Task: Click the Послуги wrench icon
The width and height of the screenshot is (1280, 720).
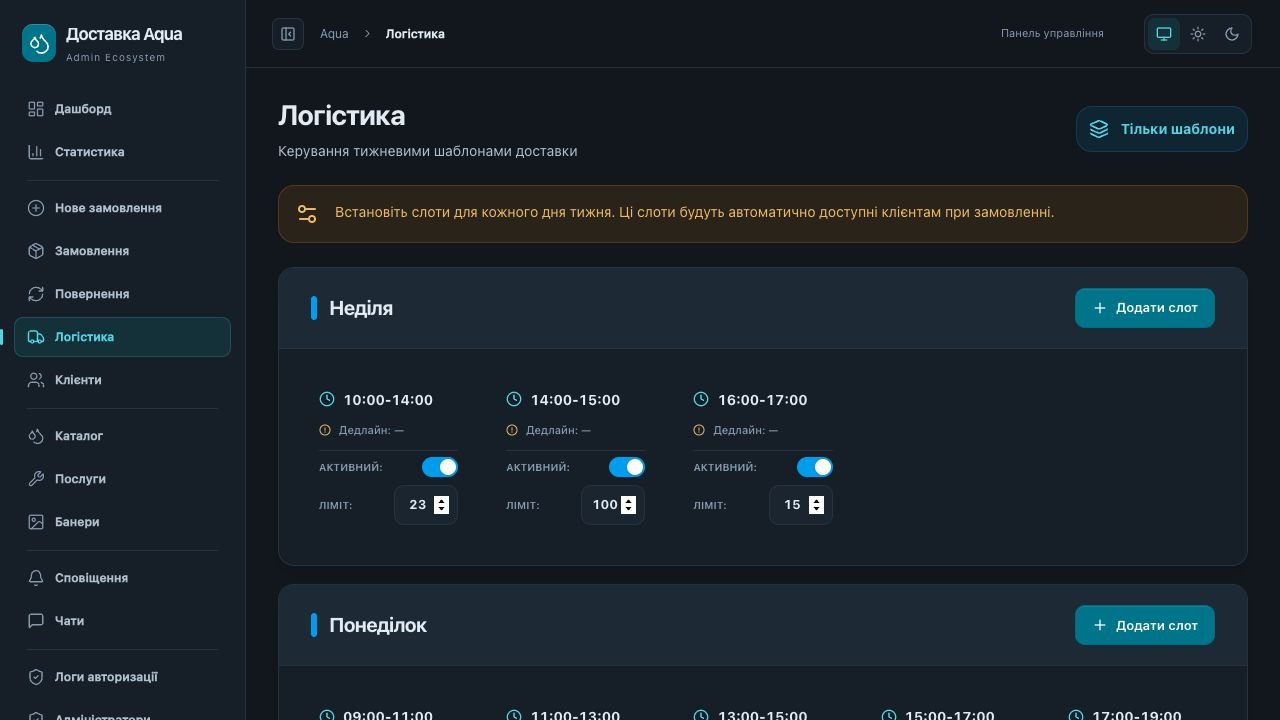Action: pos(36,479)
